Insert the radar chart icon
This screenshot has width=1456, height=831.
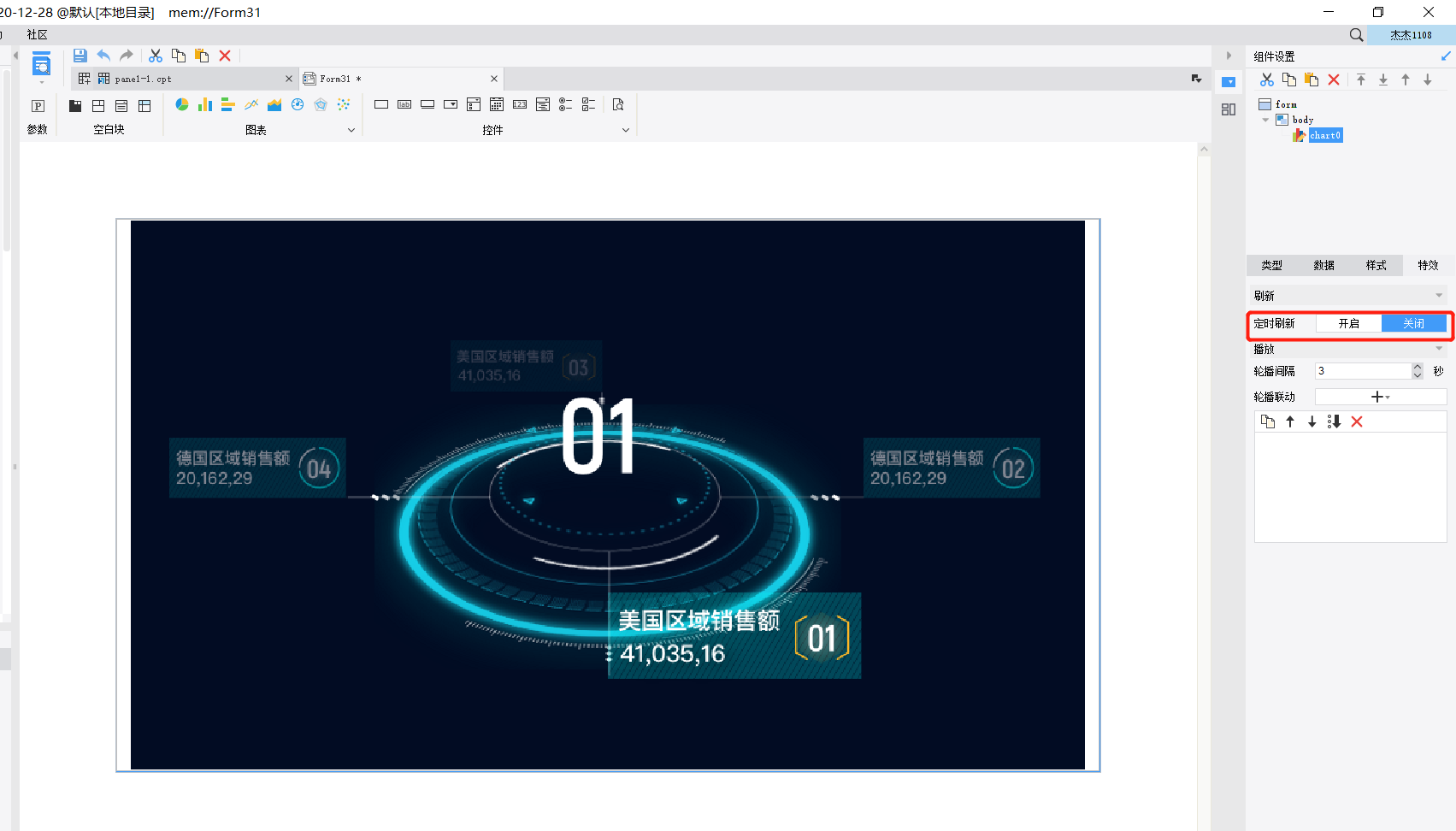coord(321,104)
